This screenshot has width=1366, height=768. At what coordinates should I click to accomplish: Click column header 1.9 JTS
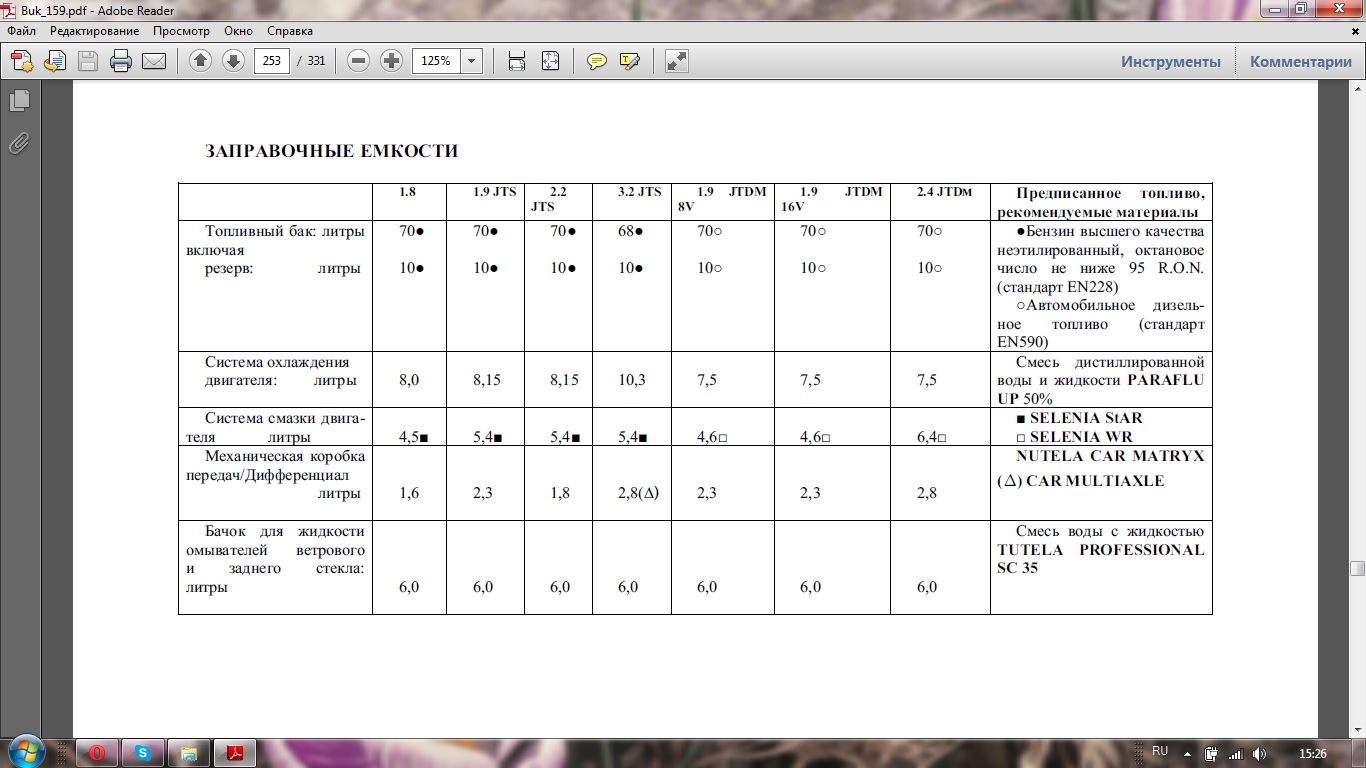coord(495,192)
